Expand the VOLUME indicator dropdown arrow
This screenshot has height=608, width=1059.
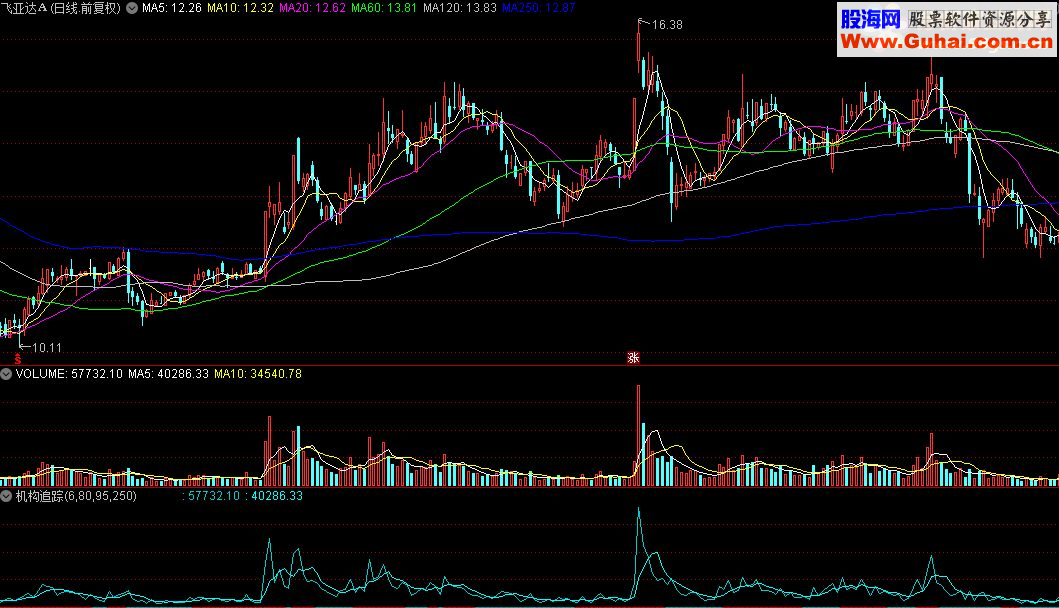coord(6,374)
